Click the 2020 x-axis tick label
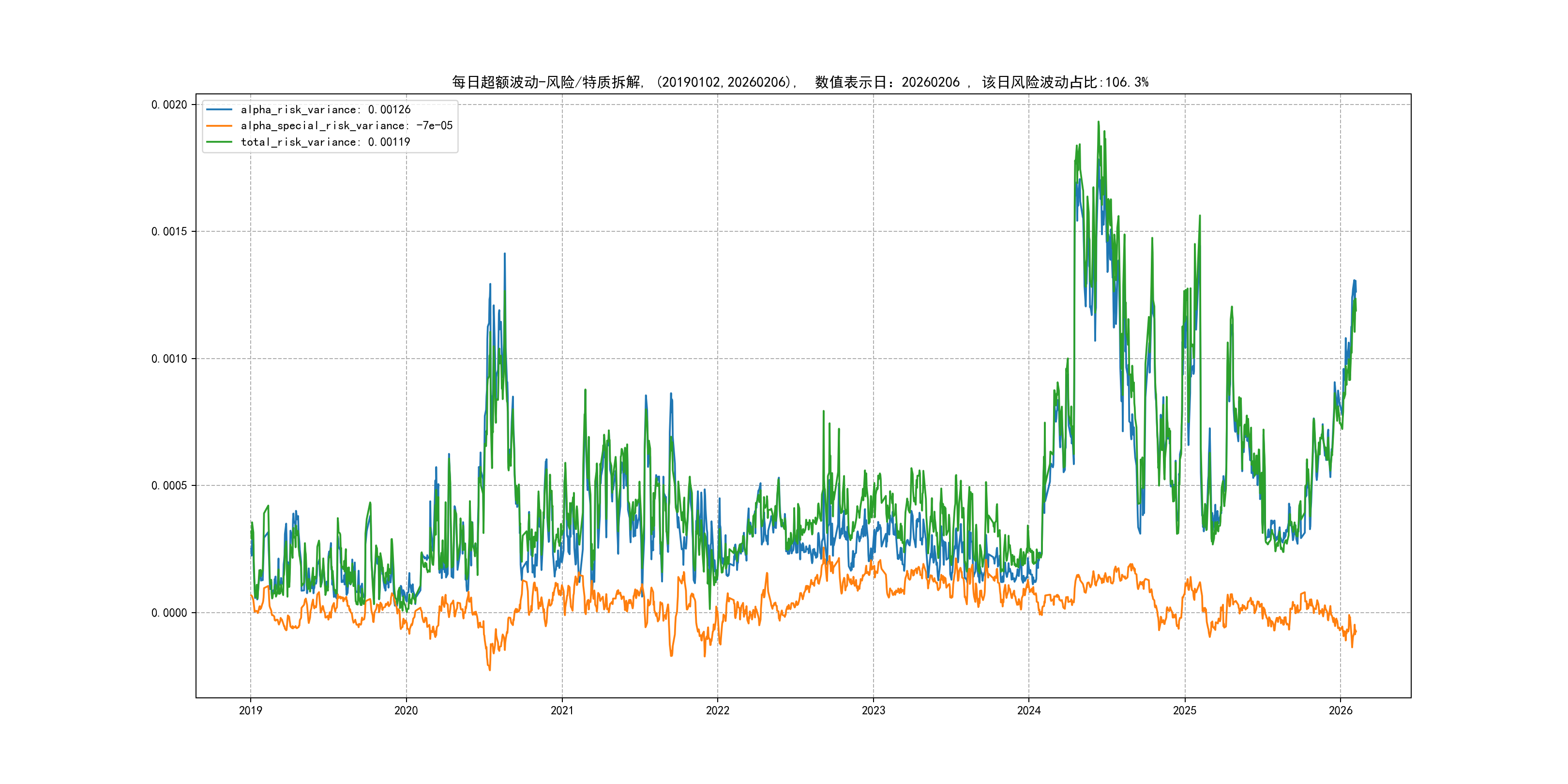The width and height of the screenshot is (1568, 784). tap(406, 710)
